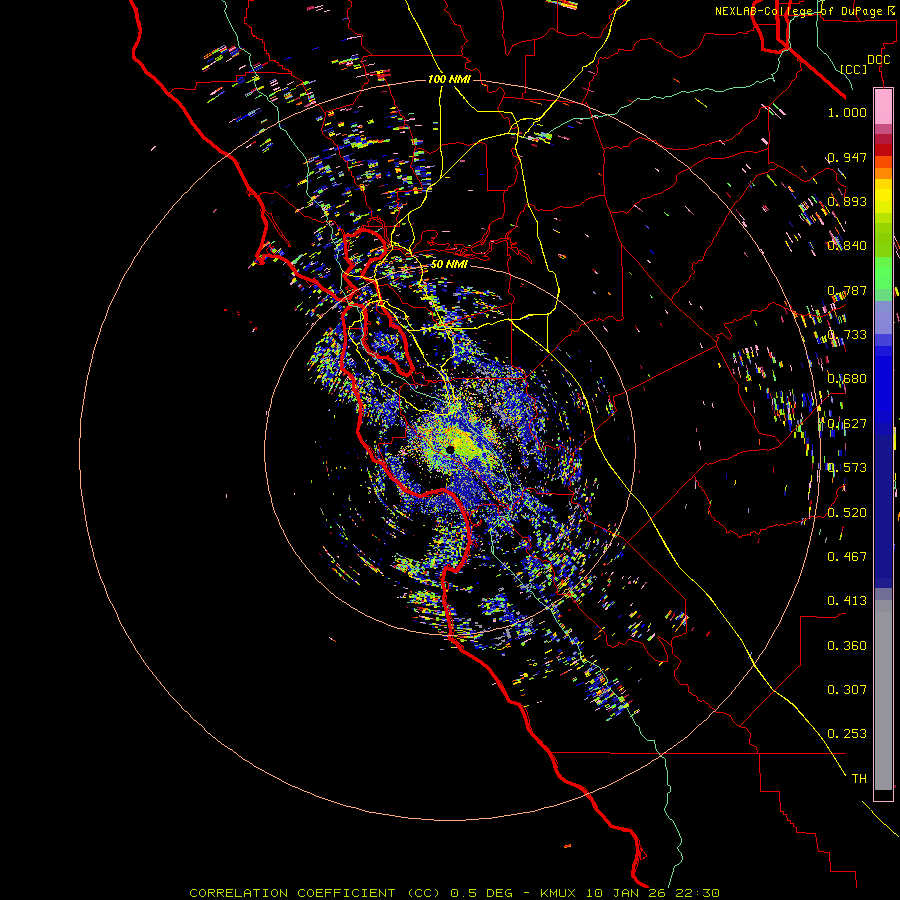Select the 0.253 legend value
900x900 pixels.
coord(847,734)
